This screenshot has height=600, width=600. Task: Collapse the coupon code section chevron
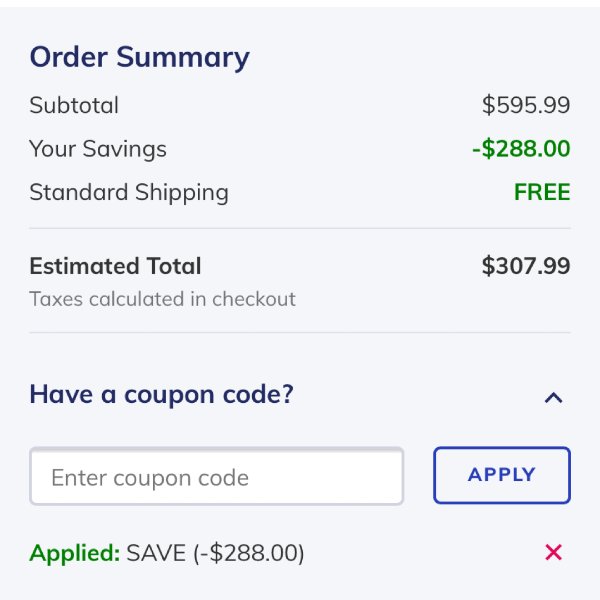[553, 397]
